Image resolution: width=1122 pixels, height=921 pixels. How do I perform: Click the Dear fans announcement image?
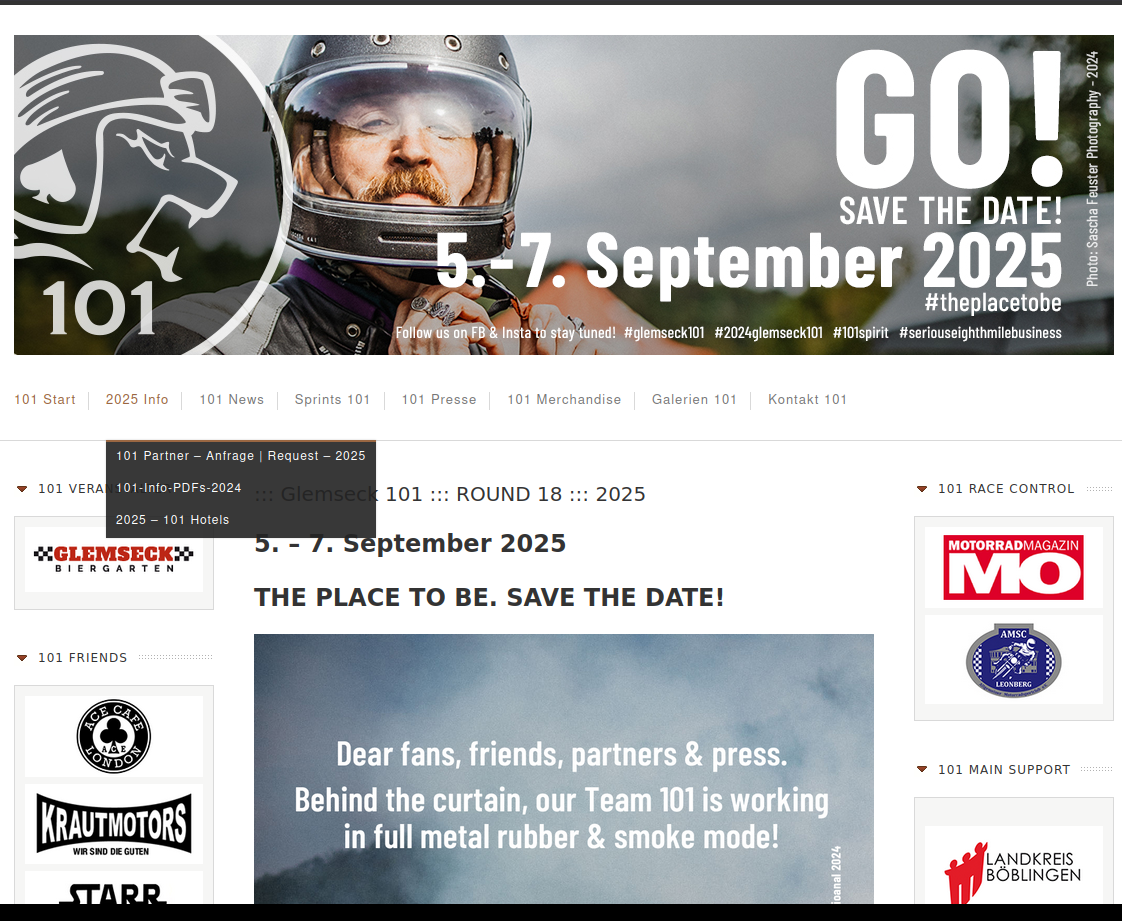point(564,769)
